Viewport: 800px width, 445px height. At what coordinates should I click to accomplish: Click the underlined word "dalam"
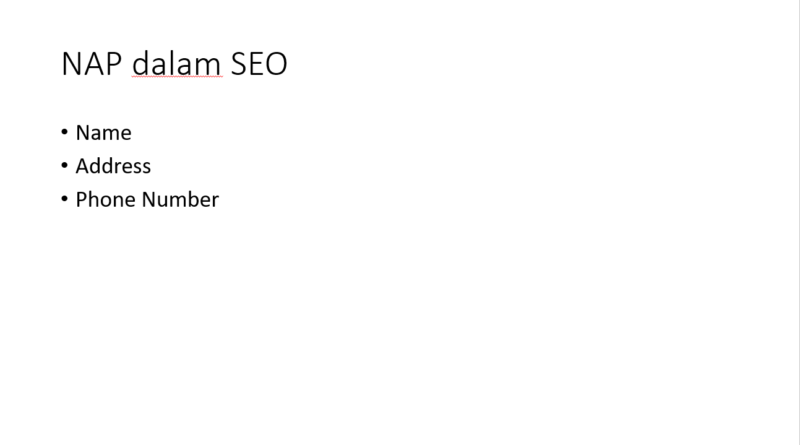point(177,64)
